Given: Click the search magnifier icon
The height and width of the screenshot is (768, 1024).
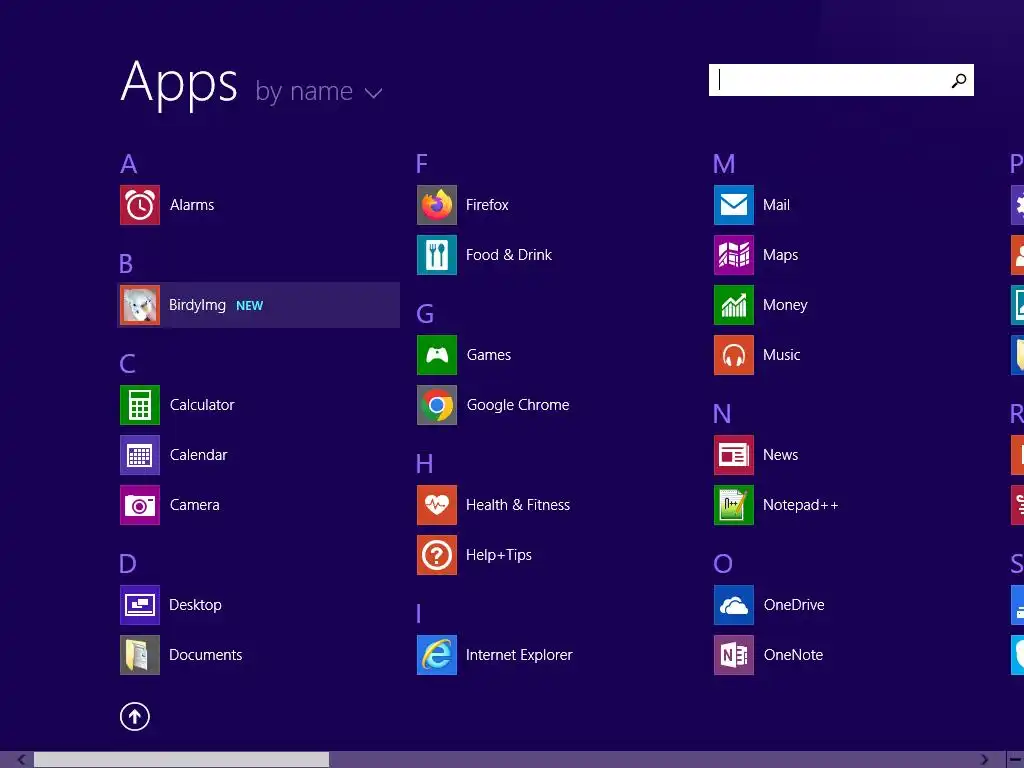Looking at the screenshot, I should click(x=959, y=80).
